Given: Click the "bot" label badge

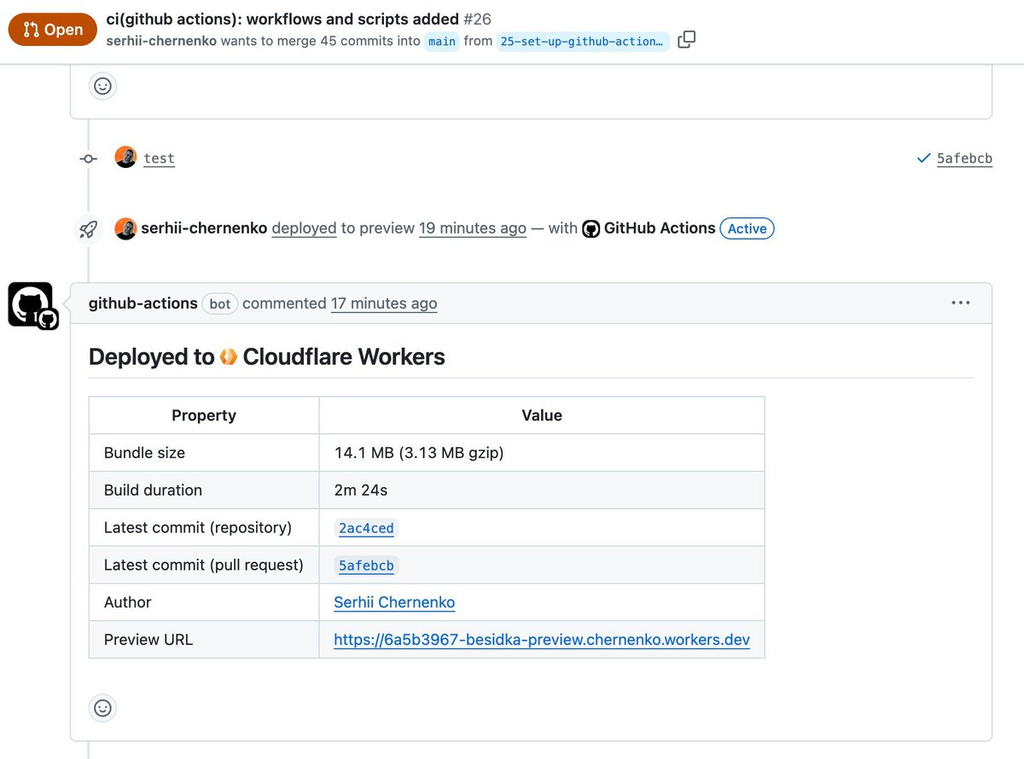Looking at the screenshot, I should click(x=219, y=304).
